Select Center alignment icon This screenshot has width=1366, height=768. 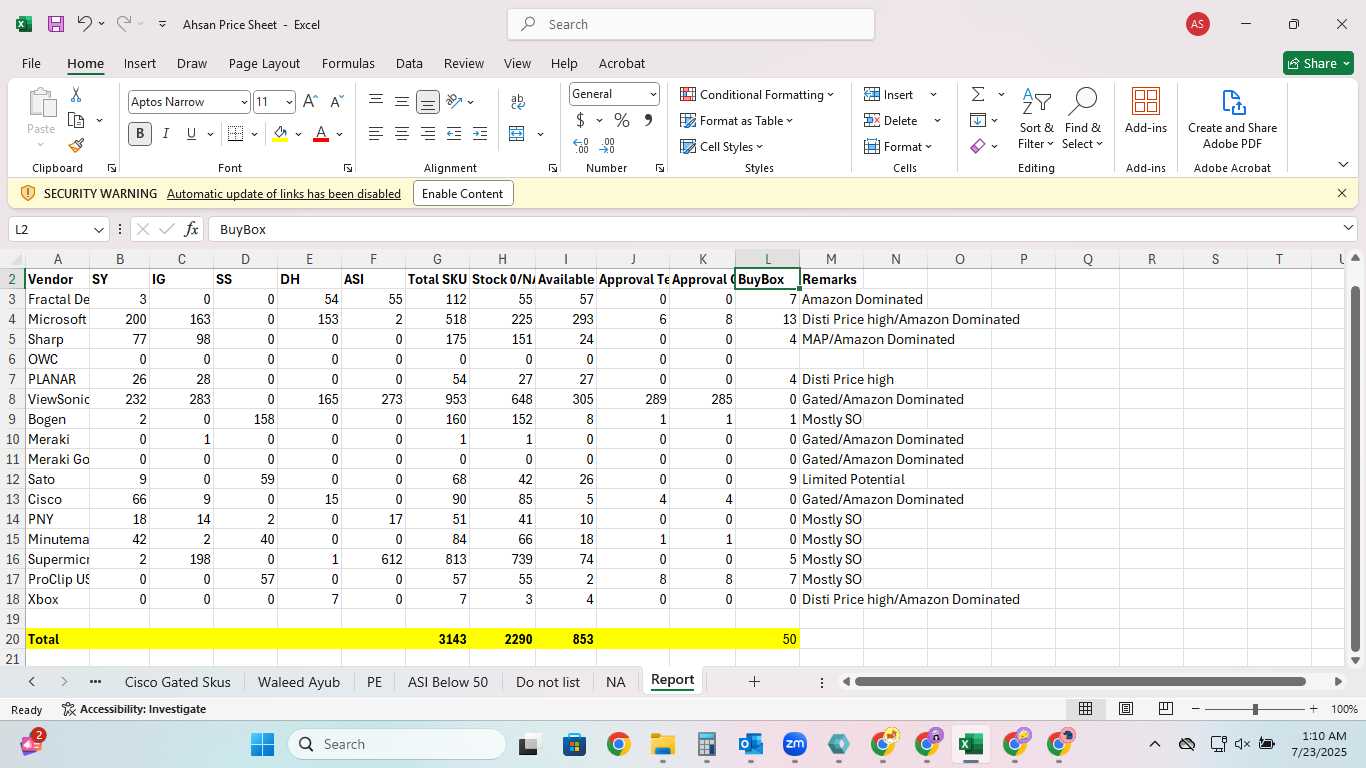pos(402,134)
